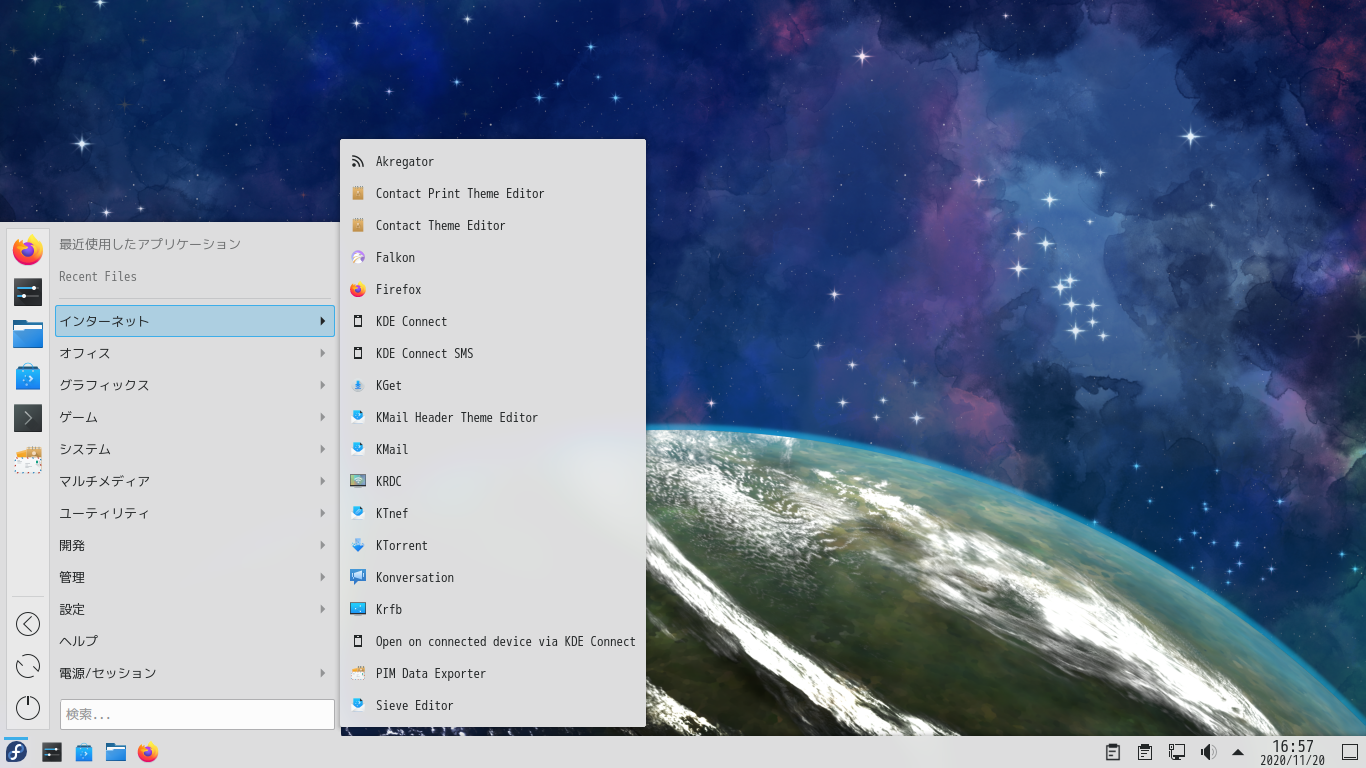Viewport: 1366px width, 768px height.
Task: Click the logout back-arrow circle icon
Action: [28, 624]
